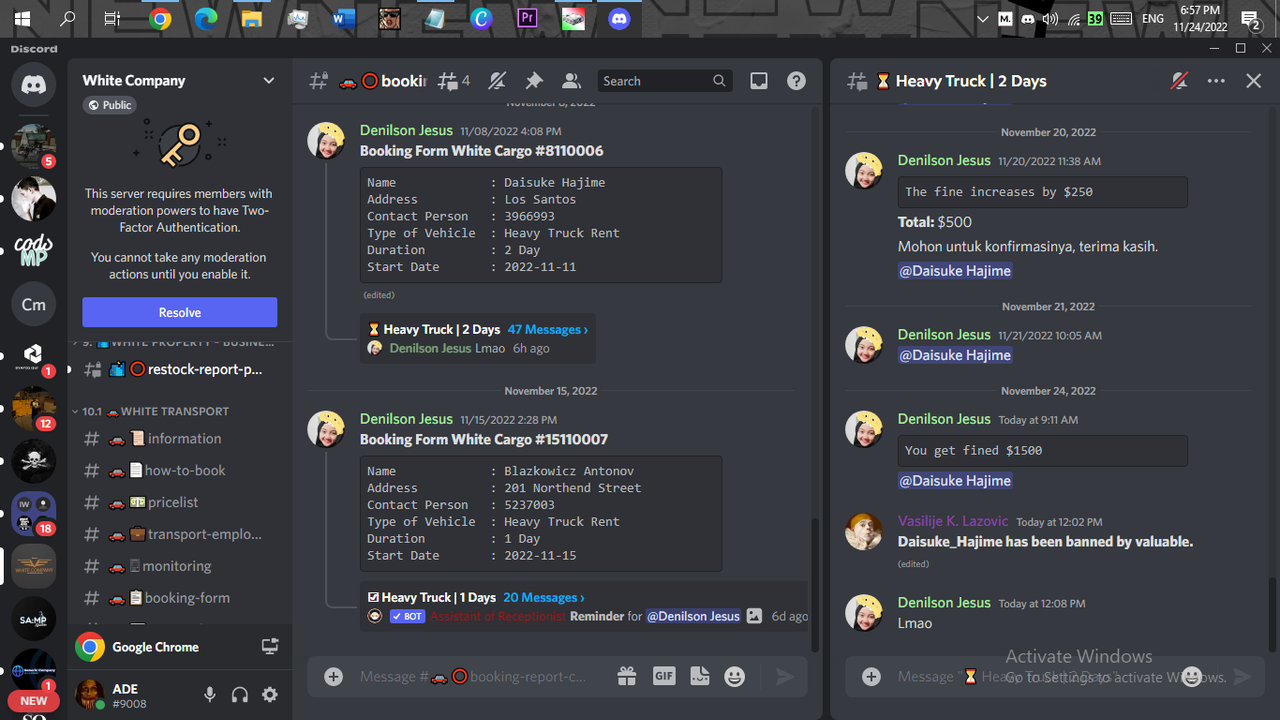
Task: Send a gift icon in message bar
Action: (x=627, y=677)
